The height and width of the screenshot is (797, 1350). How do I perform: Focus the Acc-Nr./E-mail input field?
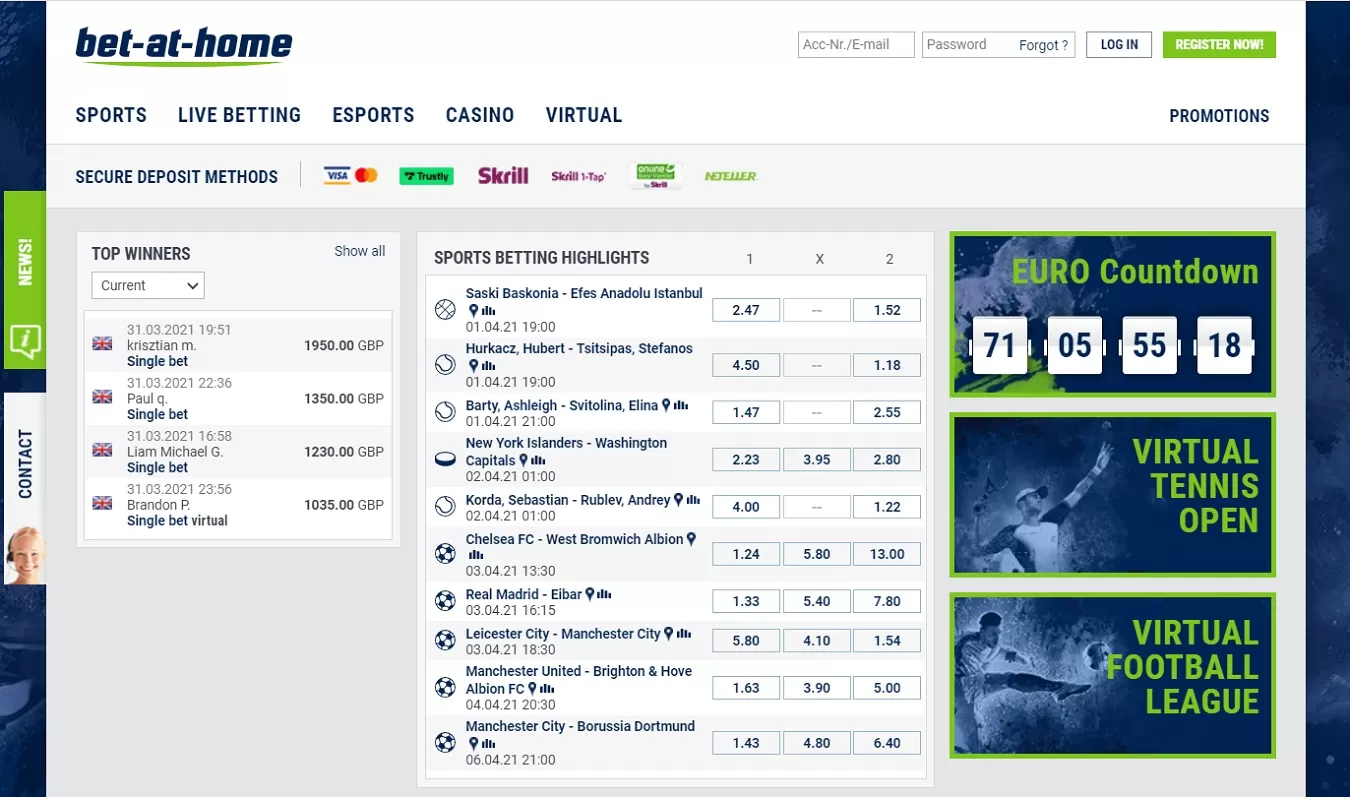(x=857, y=45)
